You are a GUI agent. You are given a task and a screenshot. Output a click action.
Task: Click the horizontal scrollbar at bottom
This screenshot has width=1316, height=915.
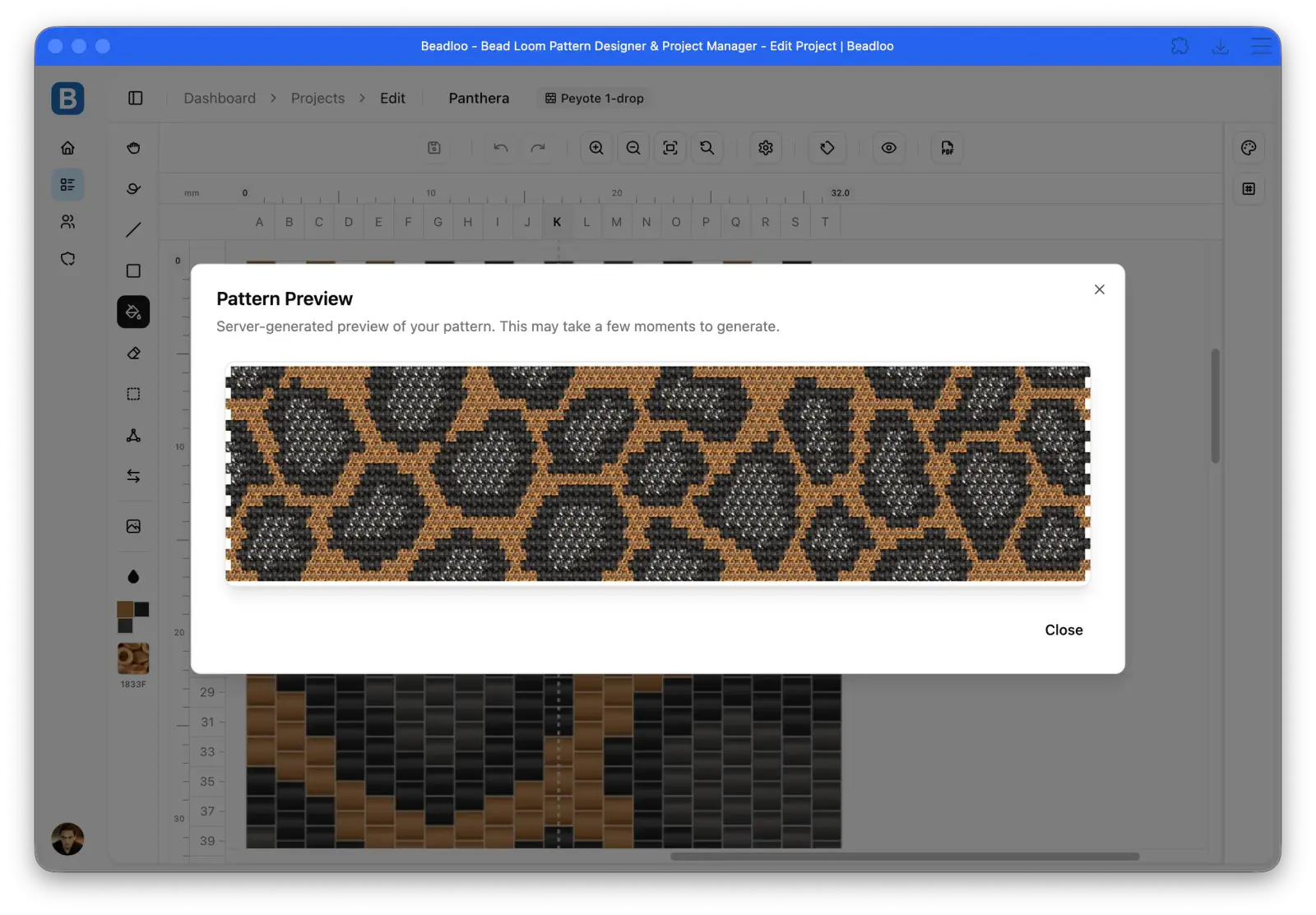[x=905, y=857]
